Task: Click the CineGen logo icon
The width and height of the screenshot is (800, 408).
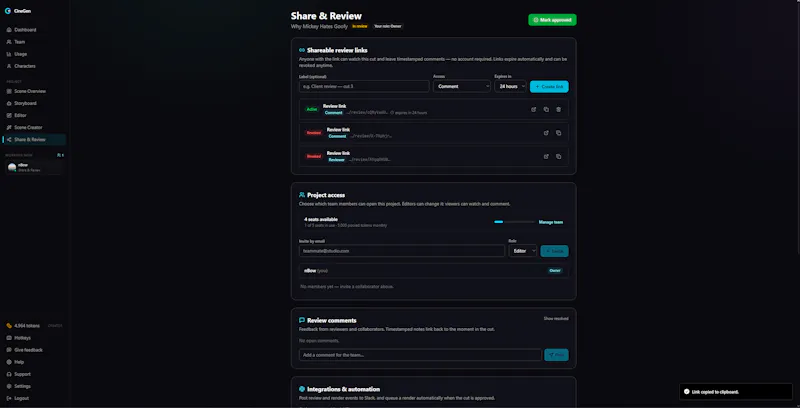Action: click(8, 11)
